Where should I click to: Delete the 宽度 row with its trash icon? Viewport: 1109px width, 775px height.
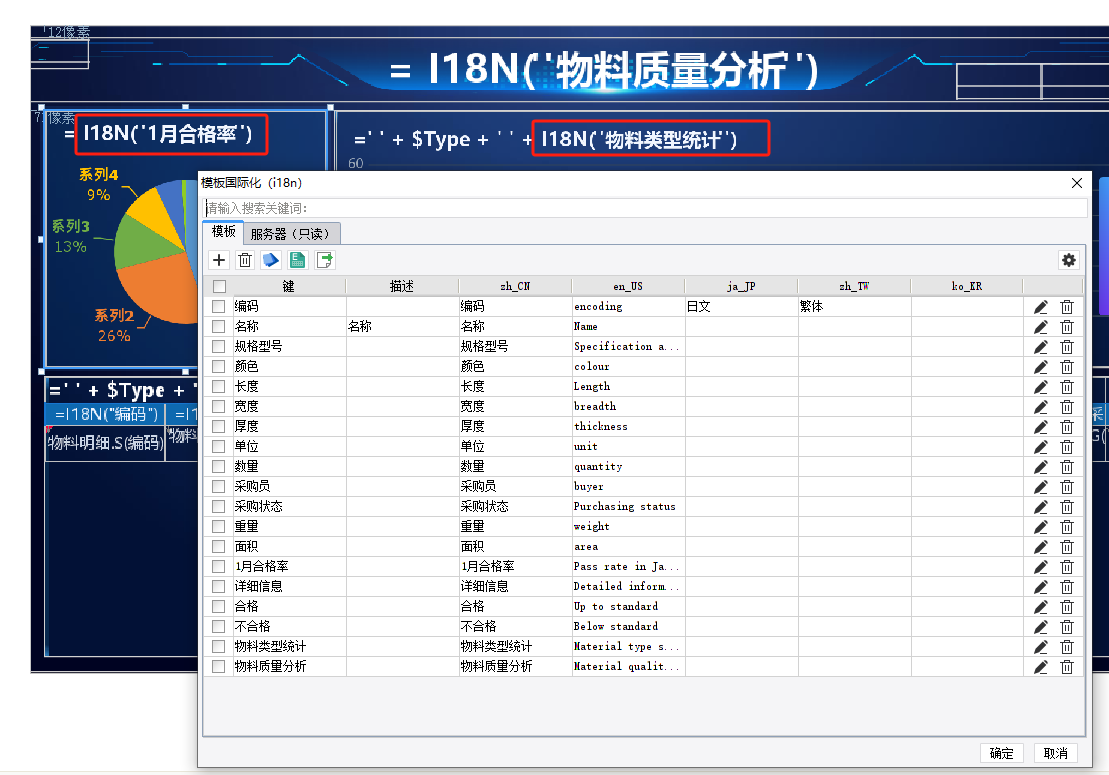point(1067,407)
